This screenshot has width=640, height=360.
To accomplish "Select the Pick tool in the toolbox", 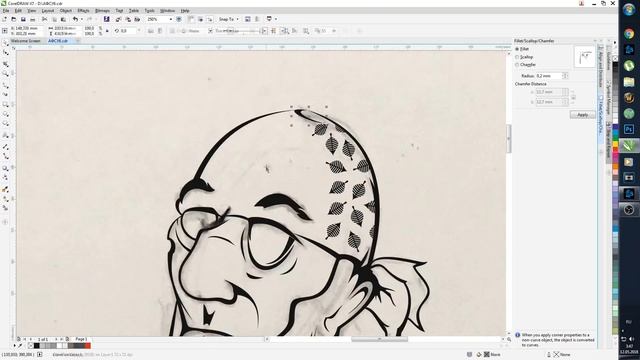I will (x=5, y=42).
